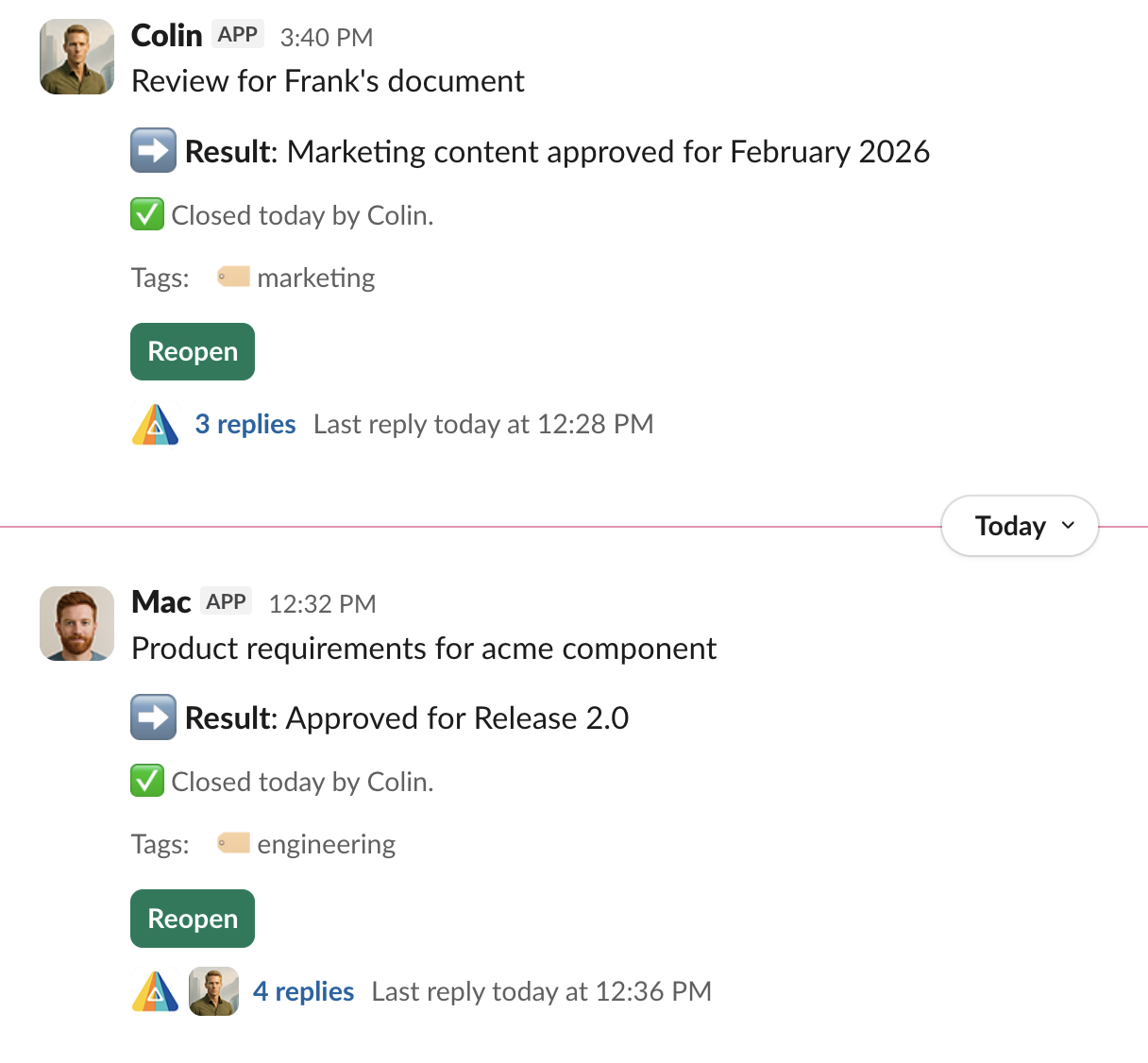
Task: Click the Colin sender name
Action: (166, 36)
